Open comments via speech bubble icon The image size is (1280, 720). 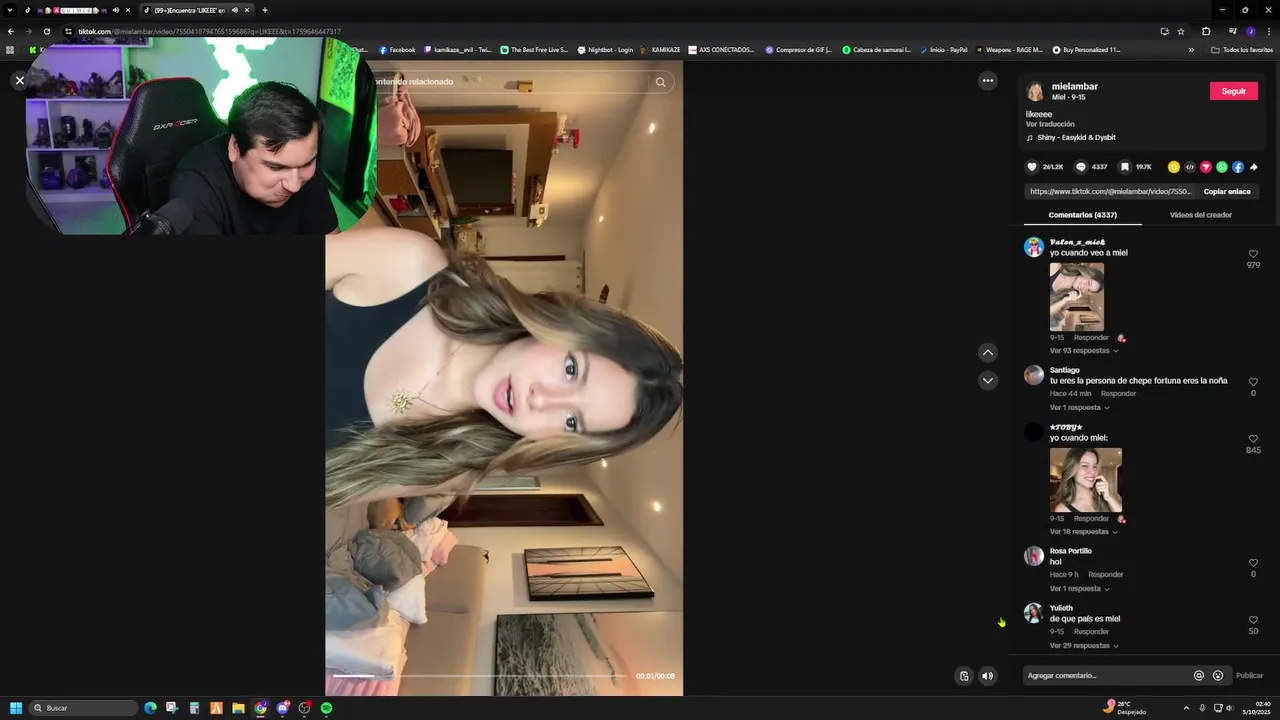click(1081, 167)
